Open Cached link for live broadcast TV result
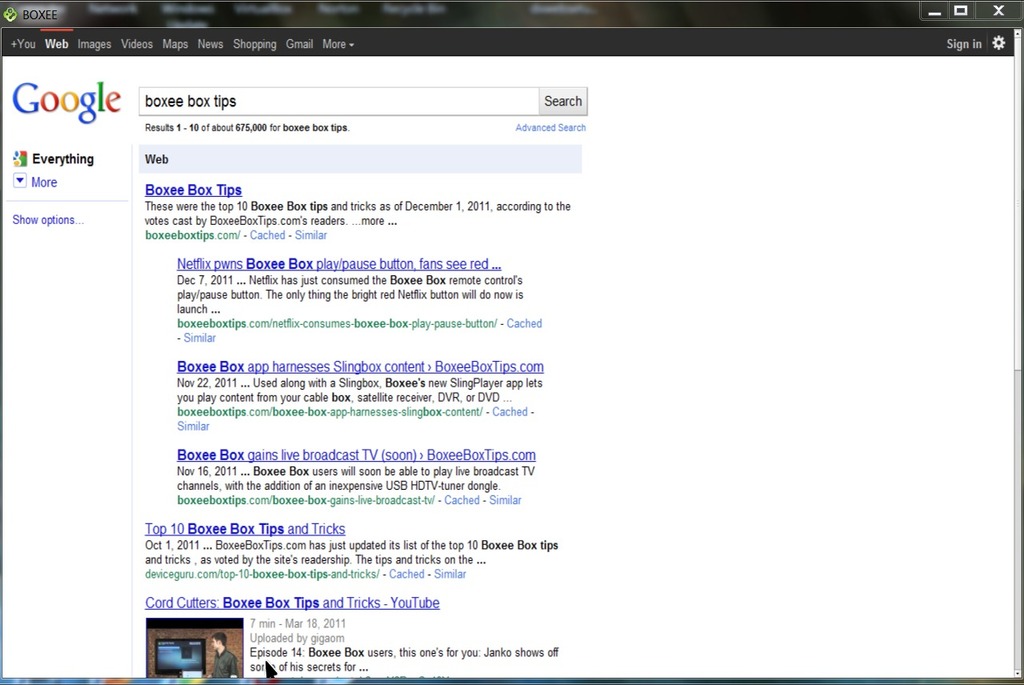 [462, 500]
